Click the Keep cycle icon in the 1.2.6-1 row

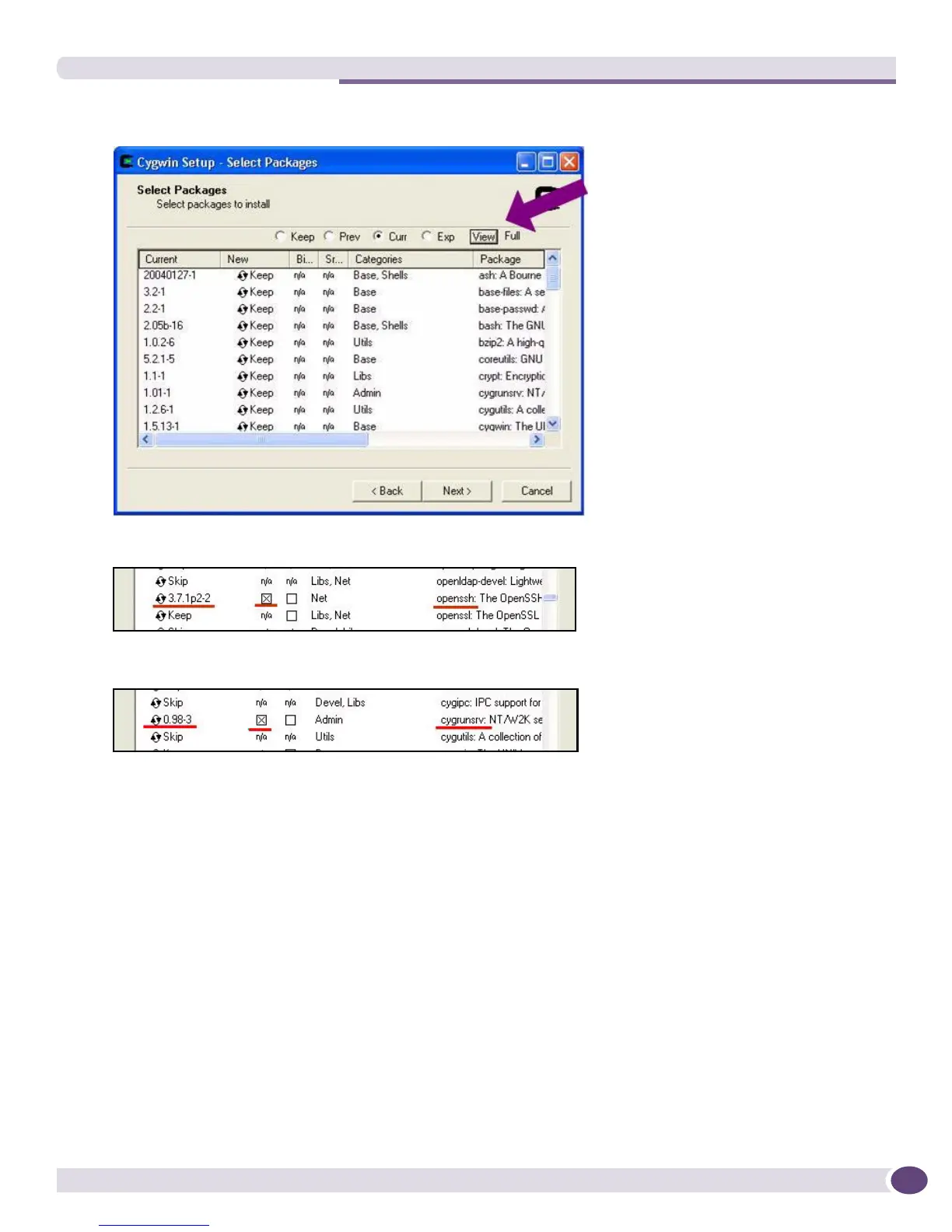(x=243, y=410)
